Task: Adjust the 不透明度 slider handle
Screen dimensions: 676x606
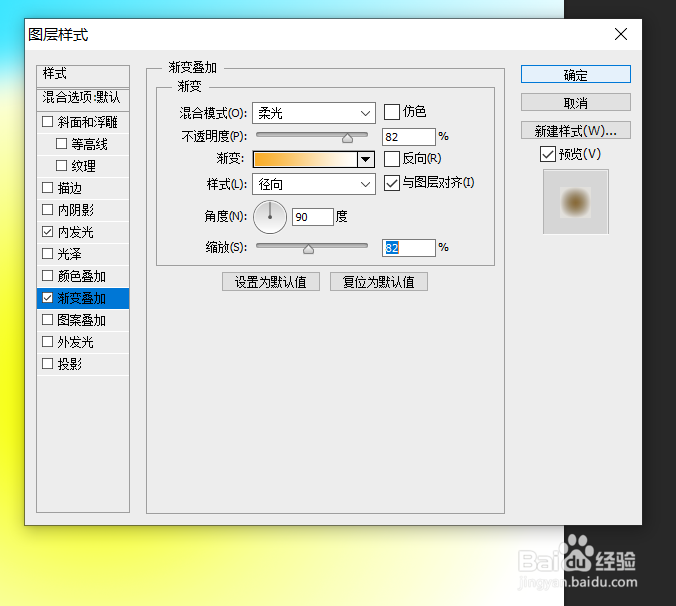Action: [x=347, y=137]
